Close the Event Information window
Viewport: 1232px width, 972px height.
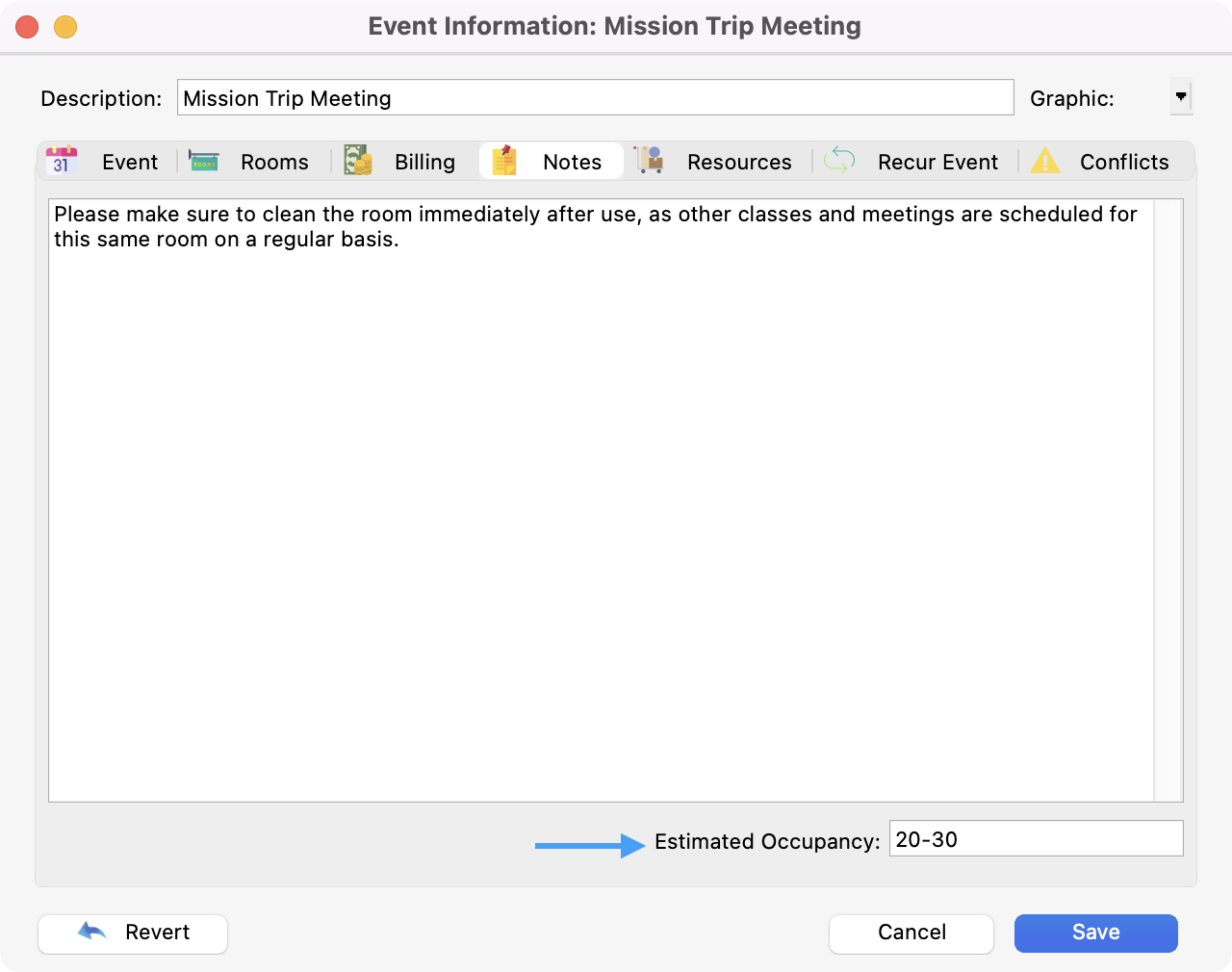(x=27, y=27)
